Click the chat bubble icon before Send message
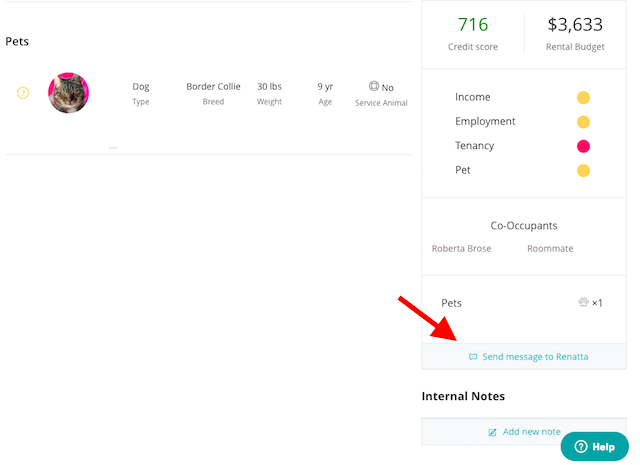 473,357
